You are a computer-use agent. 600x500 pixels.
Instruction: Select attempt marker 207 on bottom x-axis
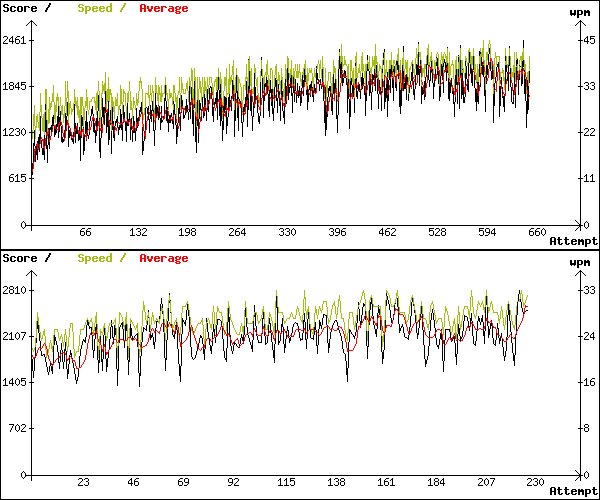pyautogui.click(x=489, y=482)
